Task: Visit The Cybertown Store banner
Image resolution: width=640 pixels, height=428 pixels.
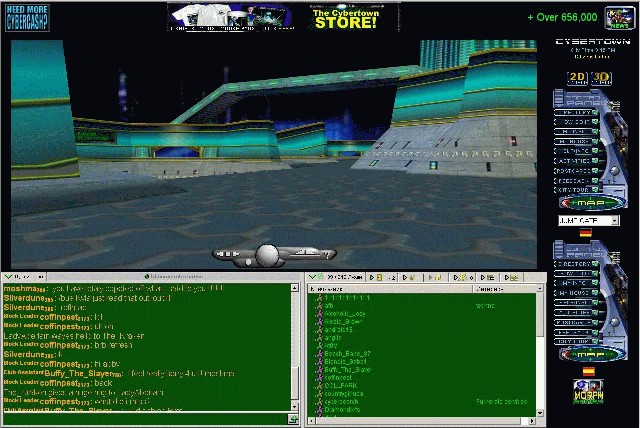Action: (346, 19)
